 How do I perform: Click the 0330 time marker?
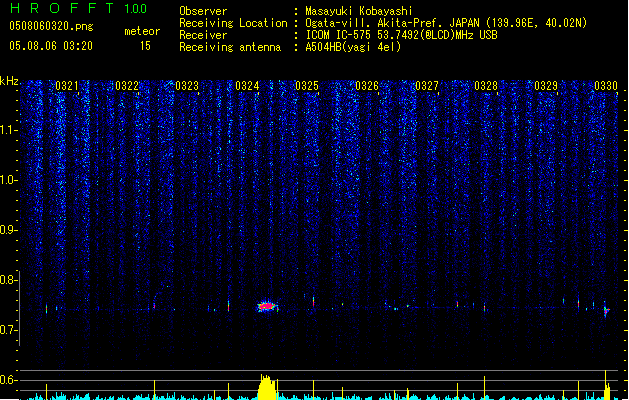[x=606, y=86]
